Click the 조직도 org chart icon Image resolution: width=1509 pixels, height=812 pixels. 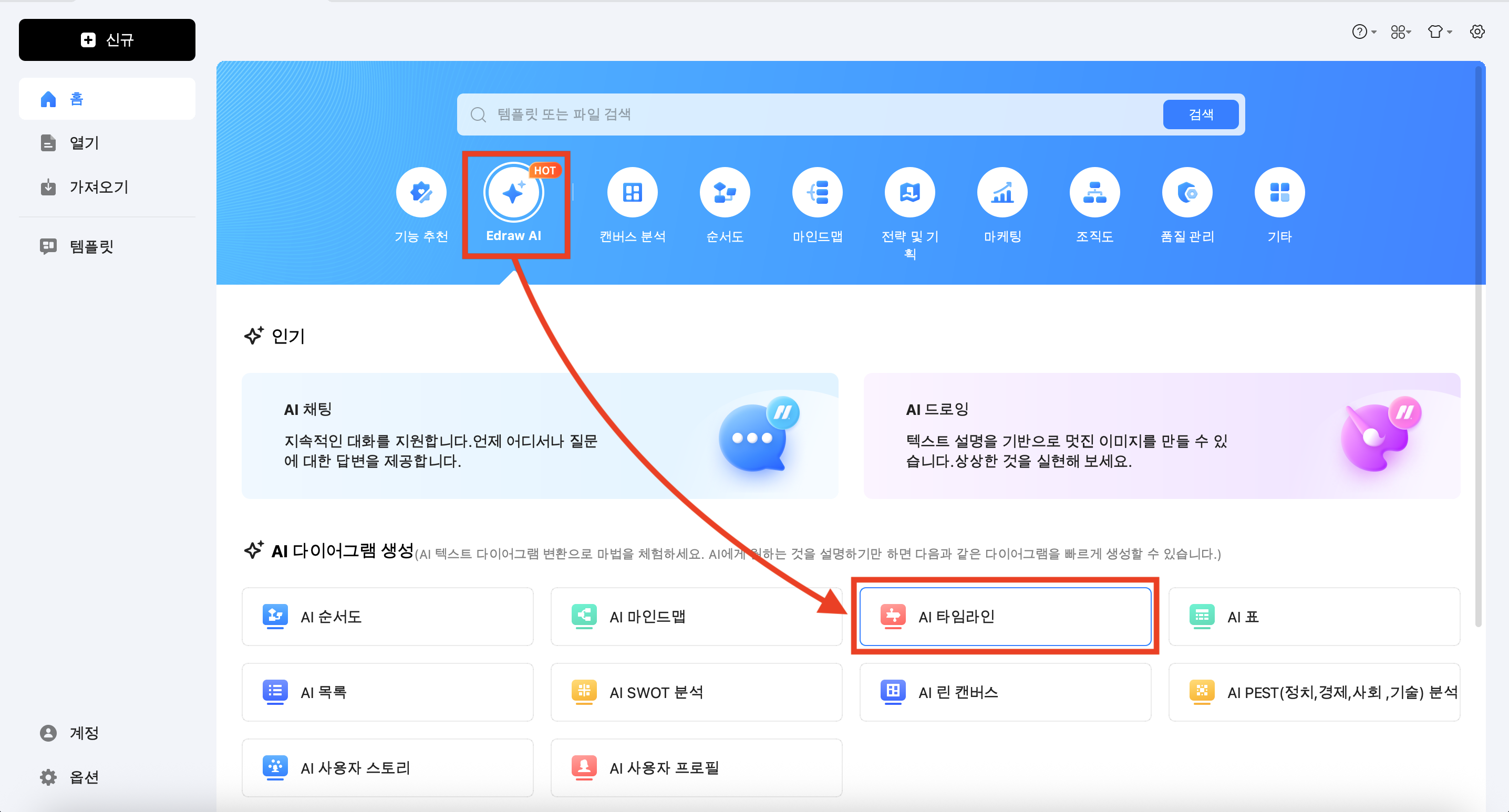[1094, 193]
